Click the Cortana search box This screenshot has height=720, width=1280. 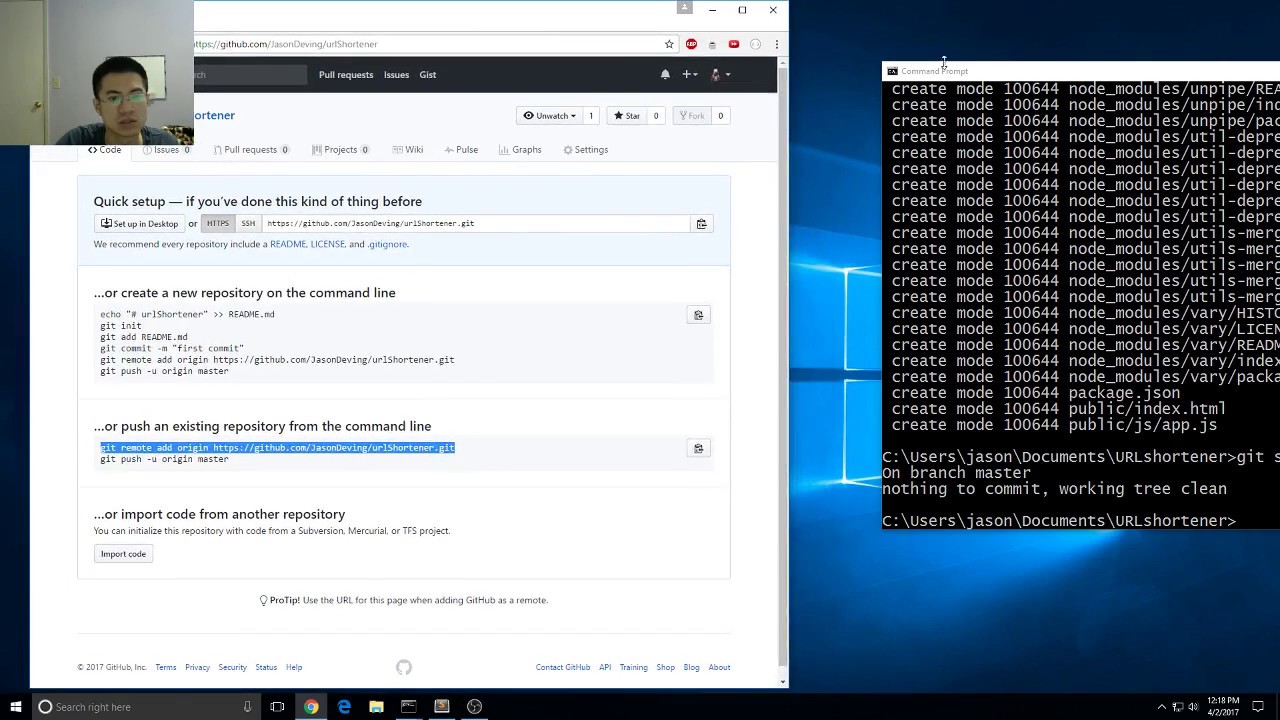click(x=145, y=706)
